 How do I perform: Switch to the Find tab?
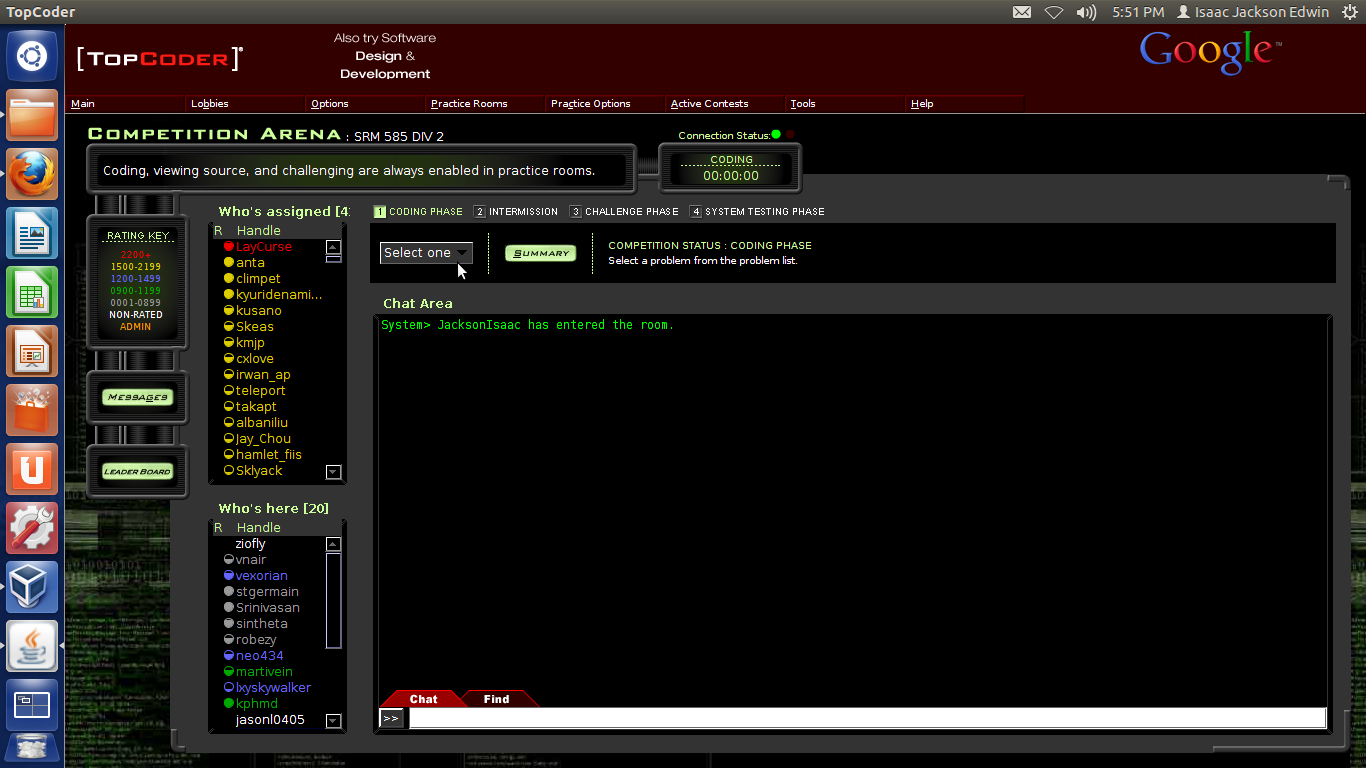pos(496,699)
